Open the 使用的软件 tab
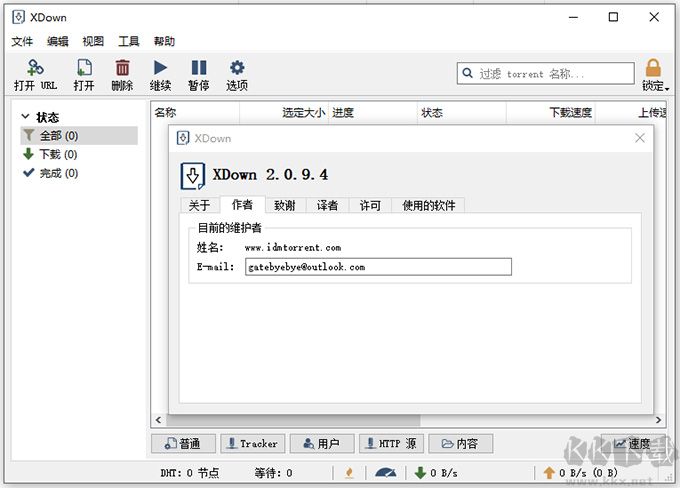This screenshot has height=488, width=680. (428, 205)
